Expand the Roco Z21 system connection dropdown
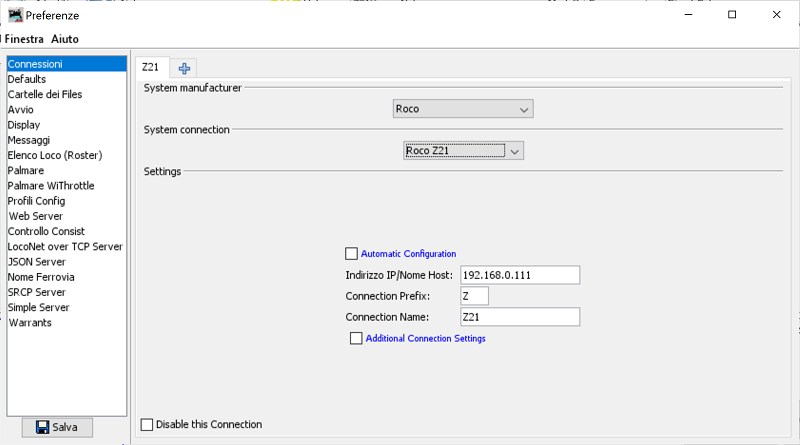800x445 pixels. tap(463, 151)
